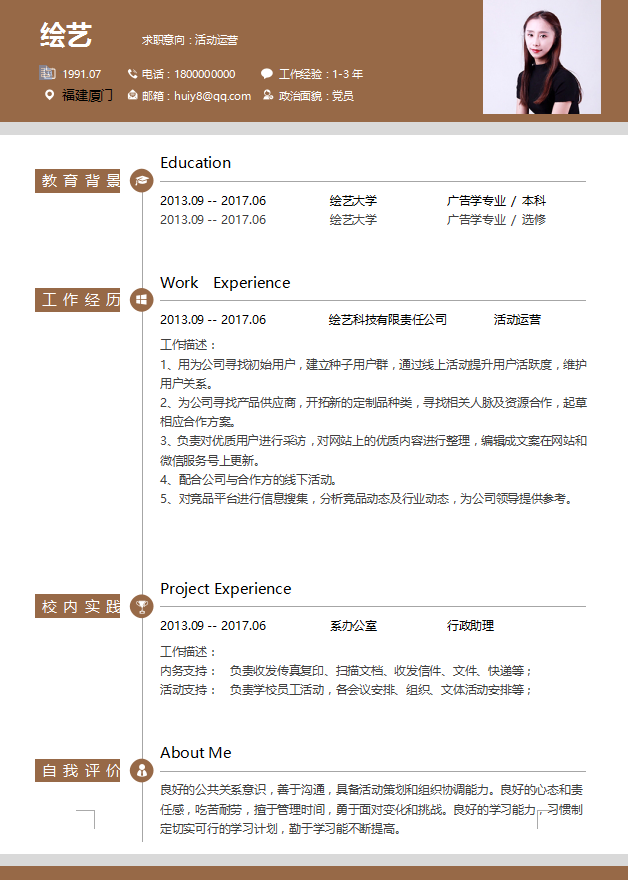Click the trophy icon beside Project Experience

click(142, 606)
